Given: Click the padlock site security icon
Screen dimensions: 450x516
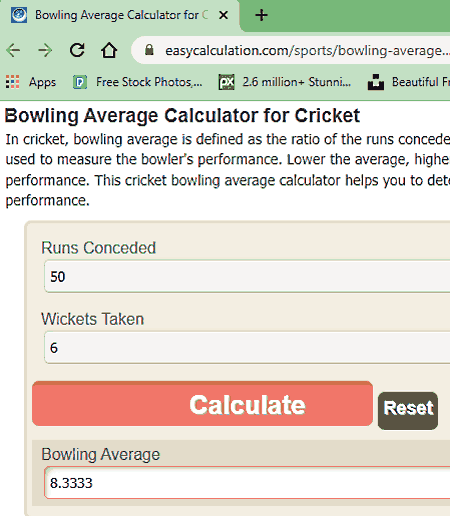Looking at the screenshot, I should click(x=149, y=50).
